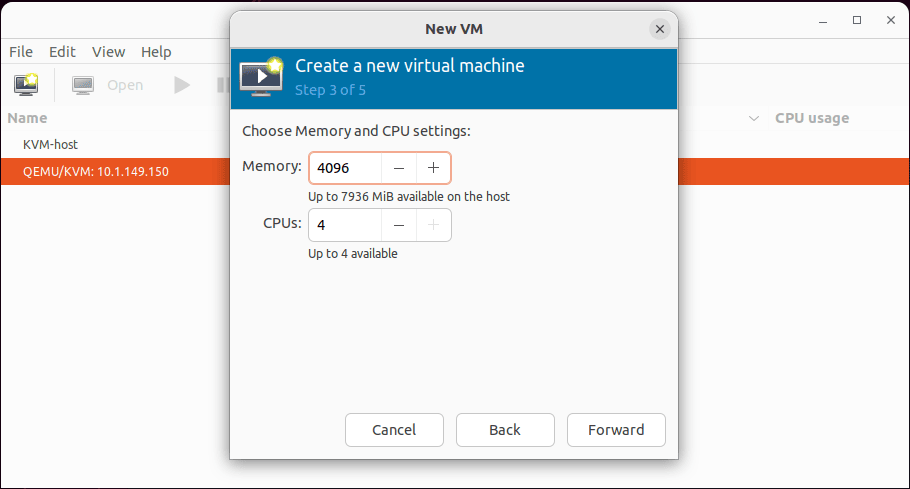Open the Help menu
The image size is (910, 489).
pos(156,52)
